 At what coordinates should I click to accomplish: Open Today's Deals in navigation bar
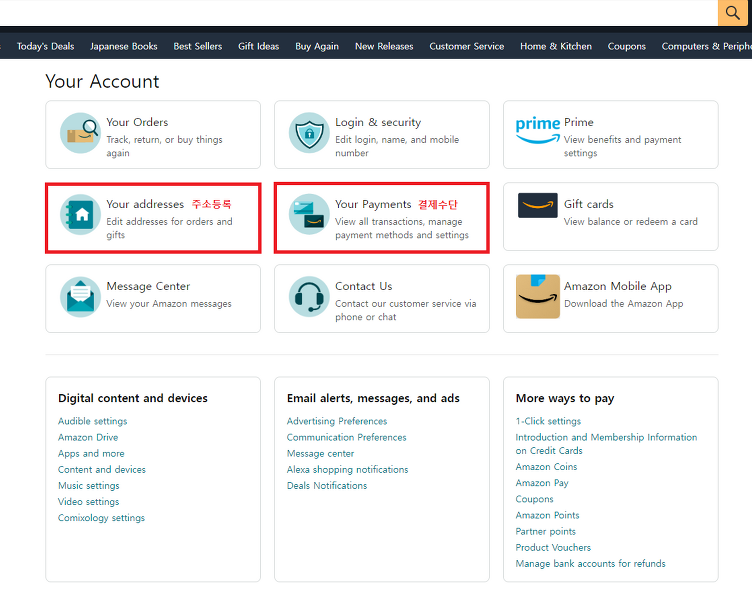46,47
